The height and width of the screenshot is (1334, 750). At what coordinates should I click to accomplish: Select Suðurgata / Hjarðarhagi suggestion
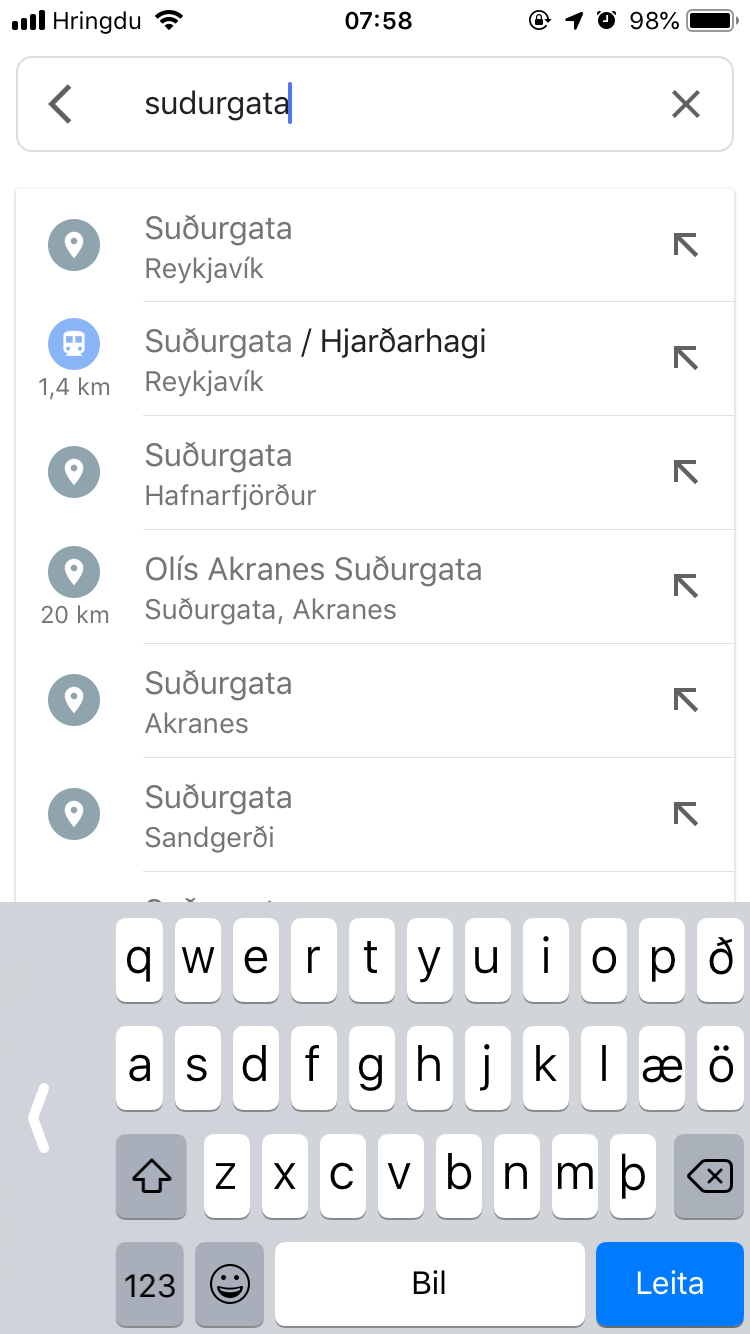(x=400, y=359)
